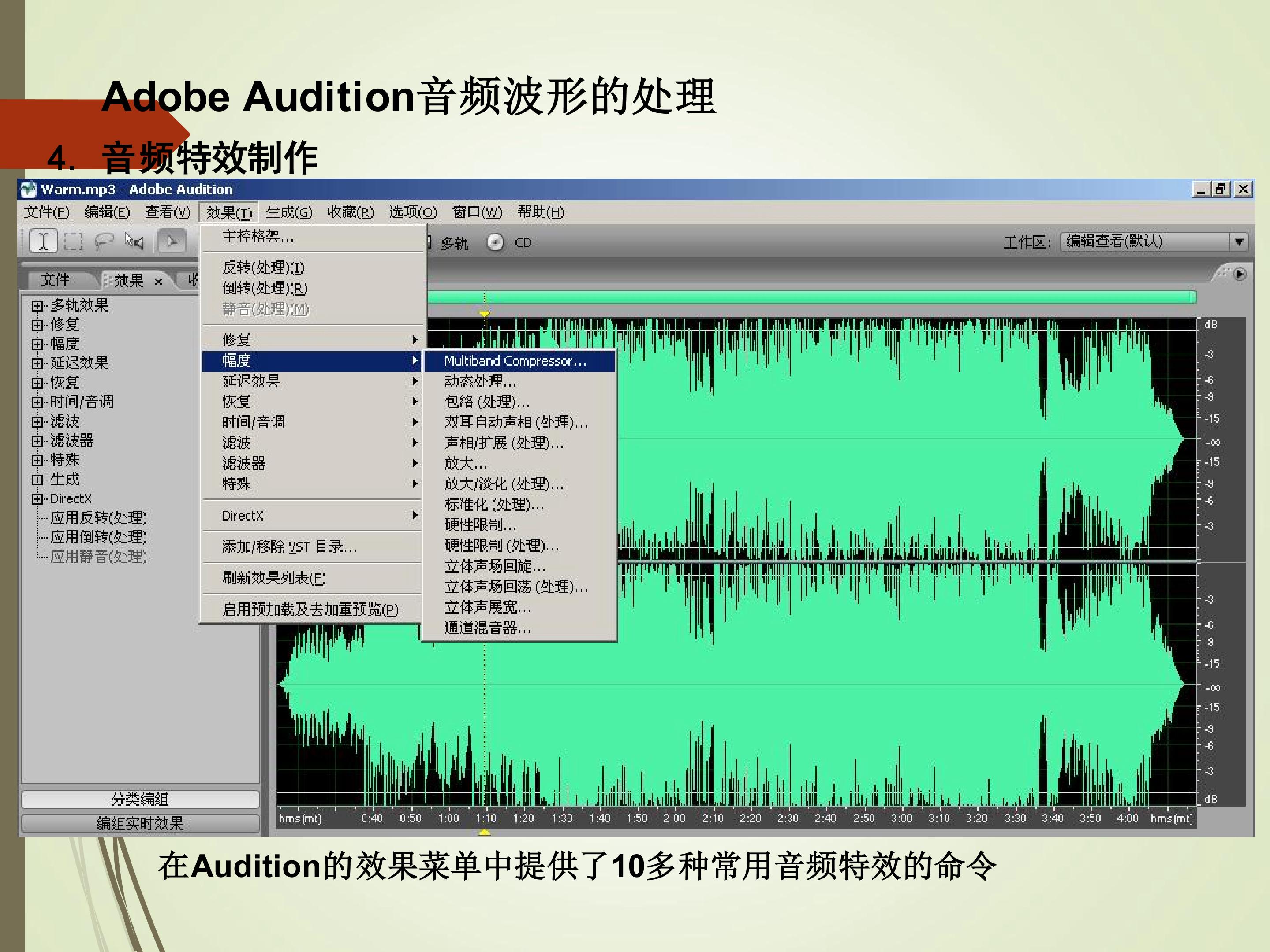Click the 分类编组 button
The width and height of the screenshot is (1270, 952).
pyautogui.click(x=140, y=799)
